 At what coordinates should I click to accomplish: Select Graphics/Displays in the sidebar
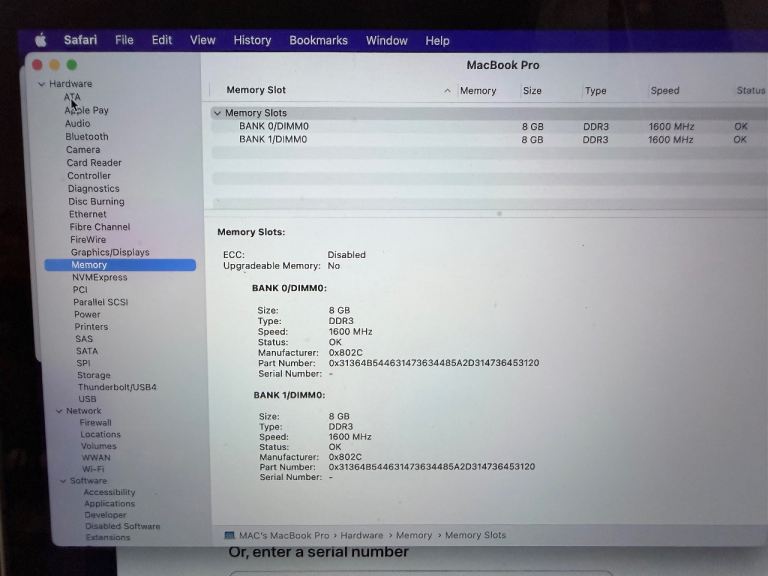coord(110,252)
